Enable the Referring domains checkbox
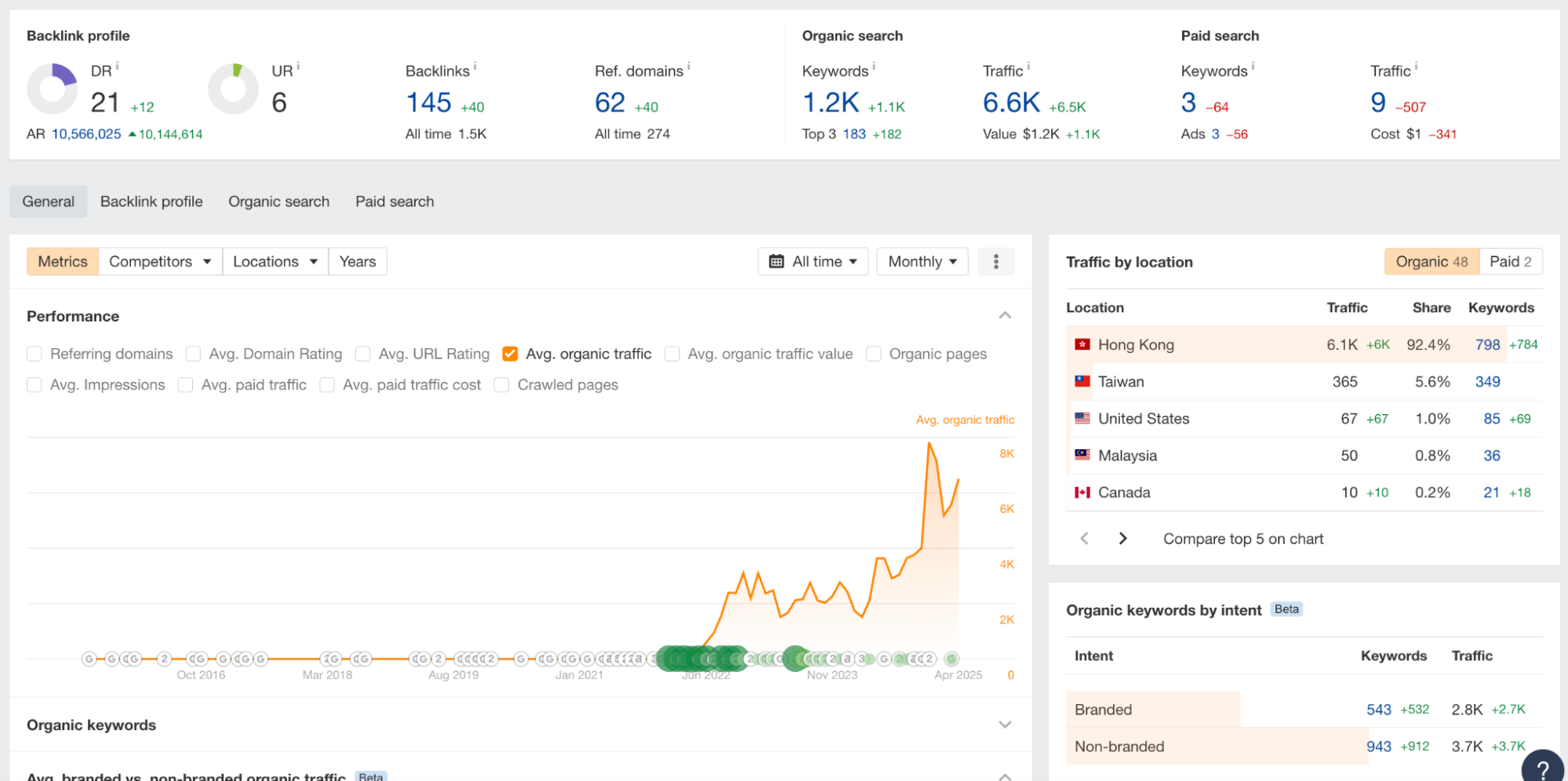Viewport: 1568px width, 781px height. pyautogui.click(x=35, y=354)
